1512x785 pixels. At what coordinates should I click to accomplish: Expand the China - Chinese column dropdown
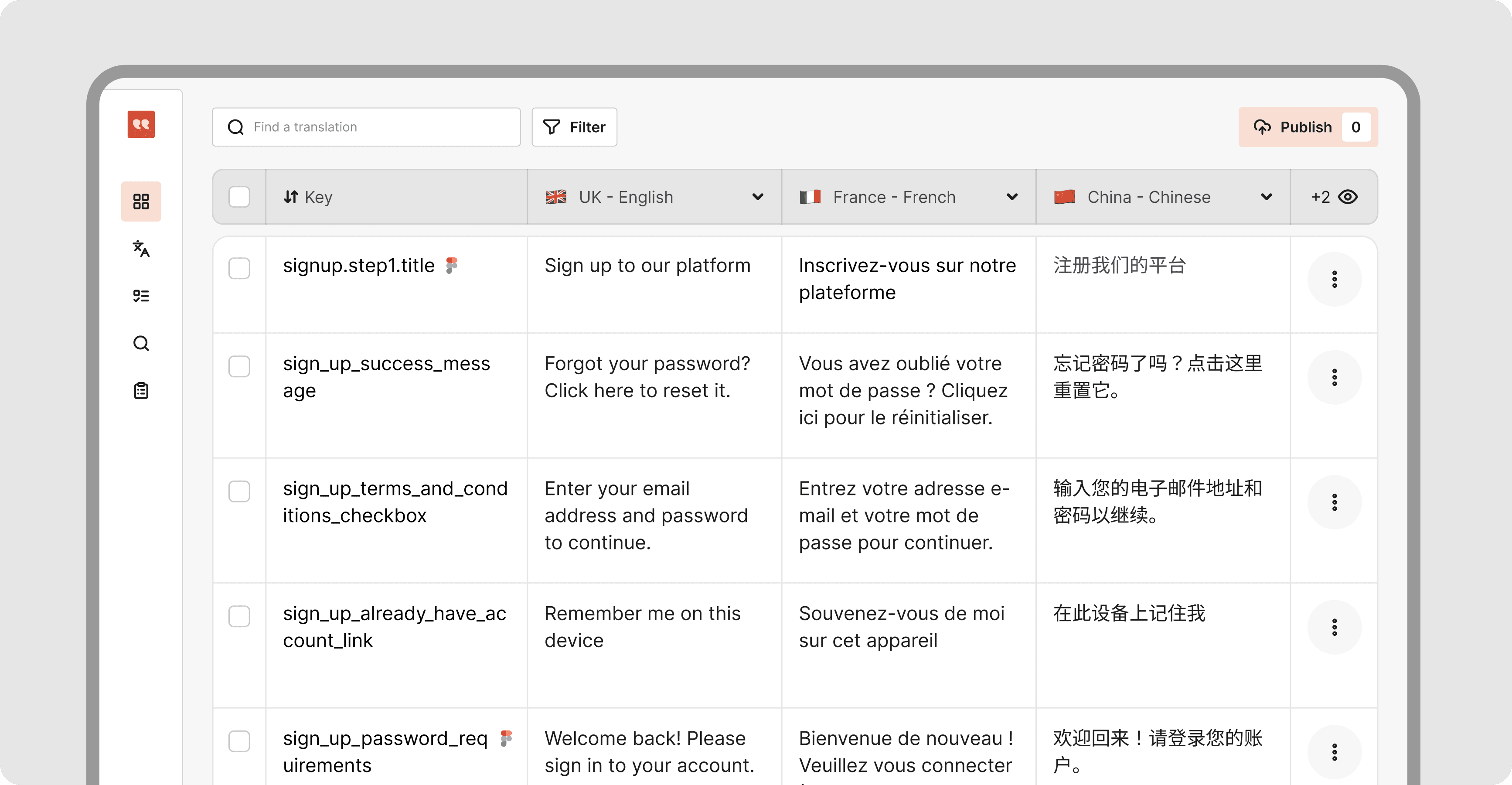1266,197
